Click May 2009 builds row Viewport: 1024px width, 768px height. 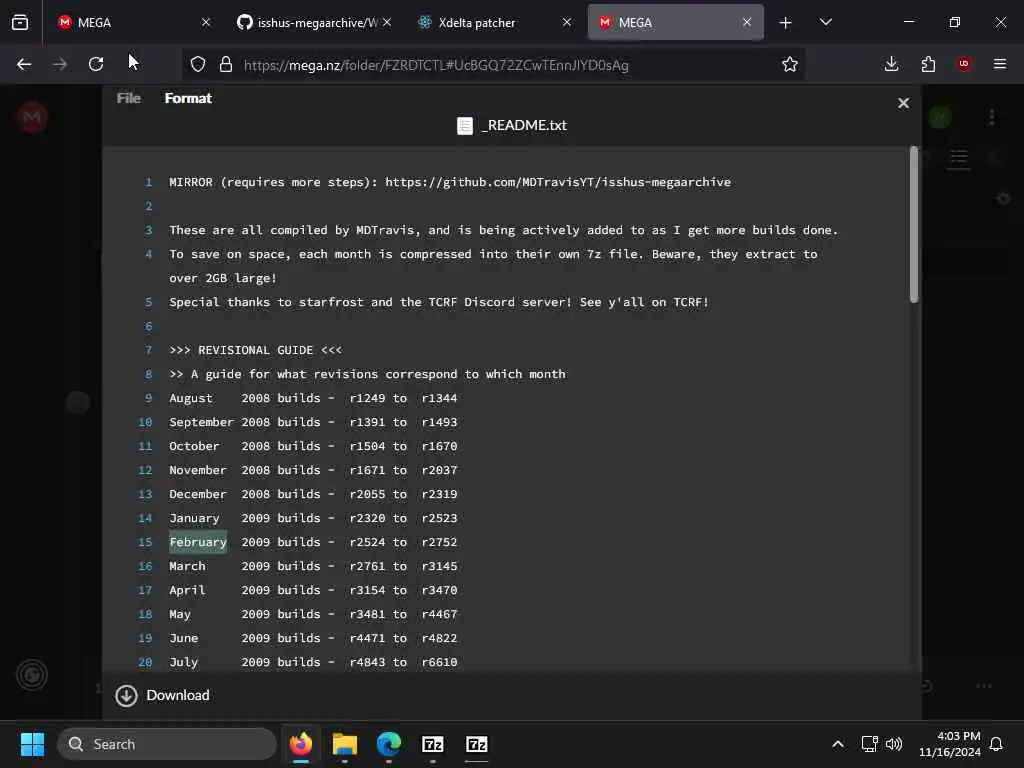[x=313, y=615]
